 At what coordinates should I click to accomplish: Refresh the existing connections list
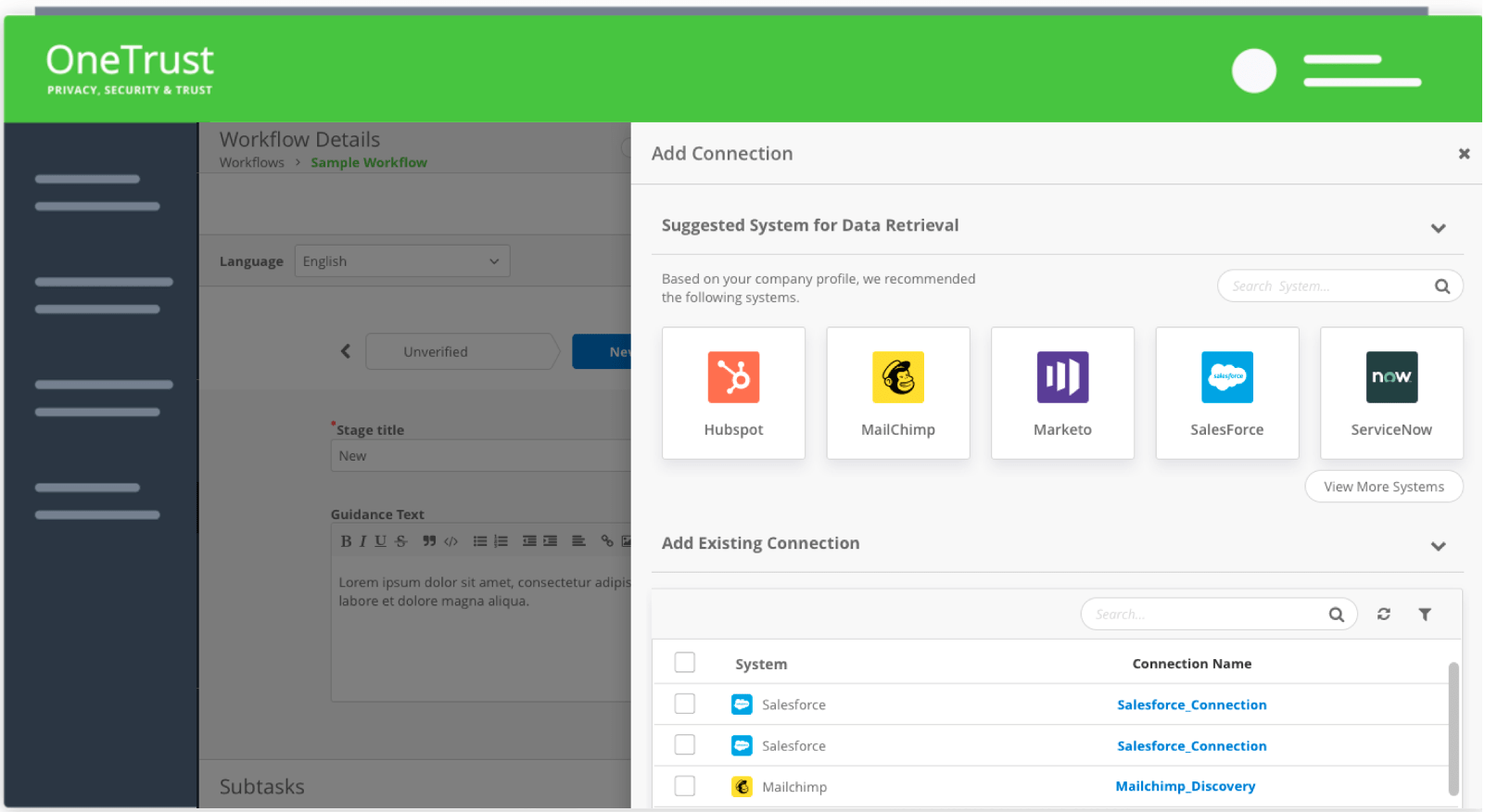click(1384, 614)
